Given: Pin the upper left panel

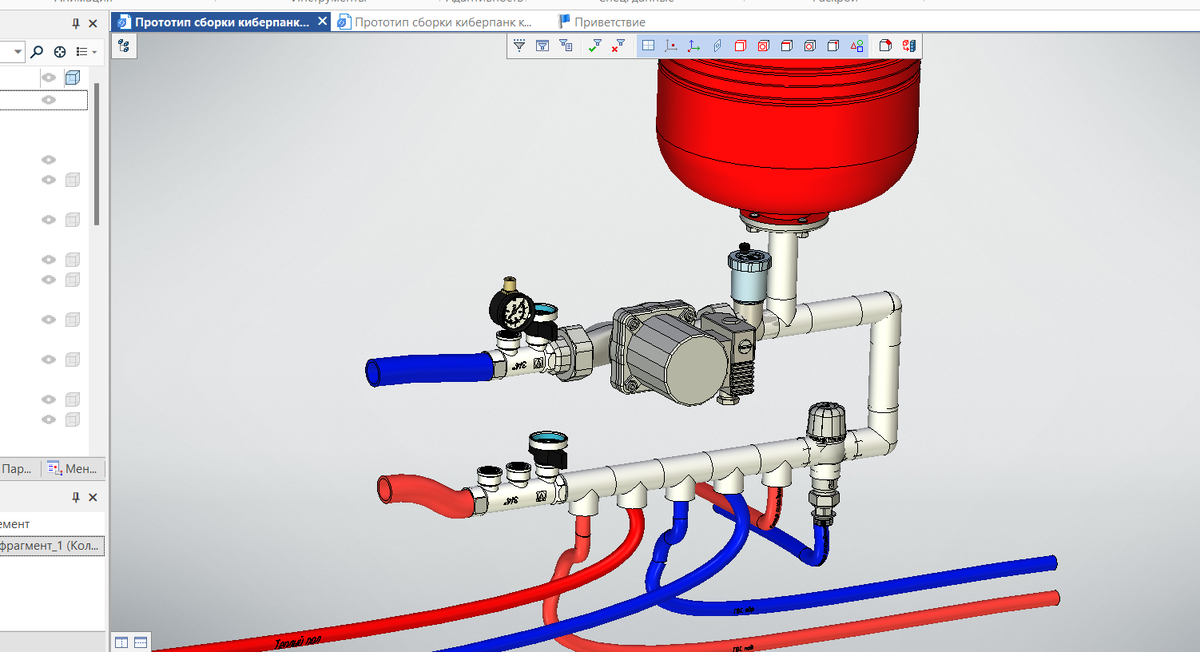Looking at the screenshot, I should point(77,23).
